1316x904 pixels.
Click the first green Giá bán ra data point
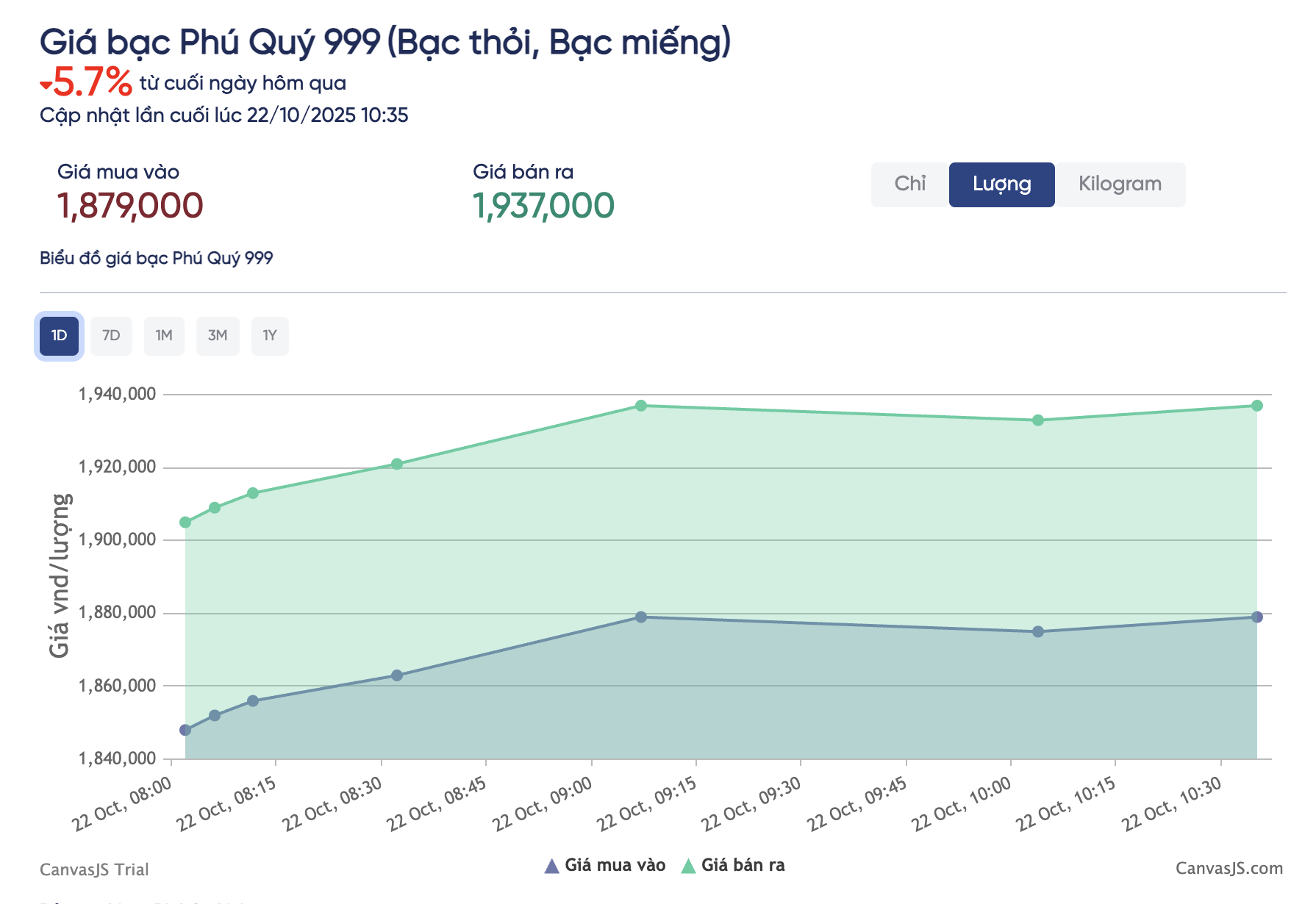pos(185,523)
